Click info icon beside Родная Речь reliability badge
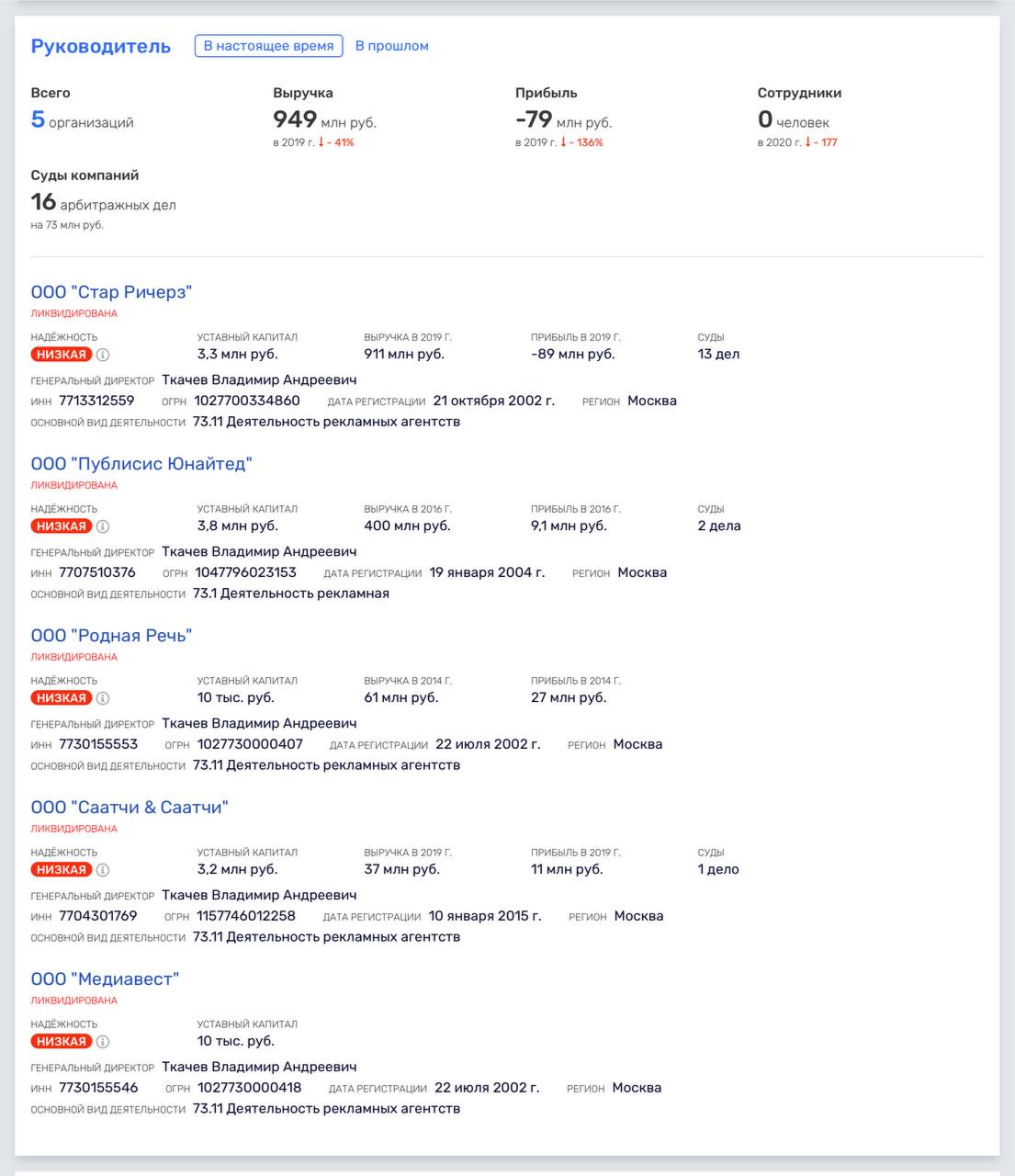 click(x=103, y=698)
